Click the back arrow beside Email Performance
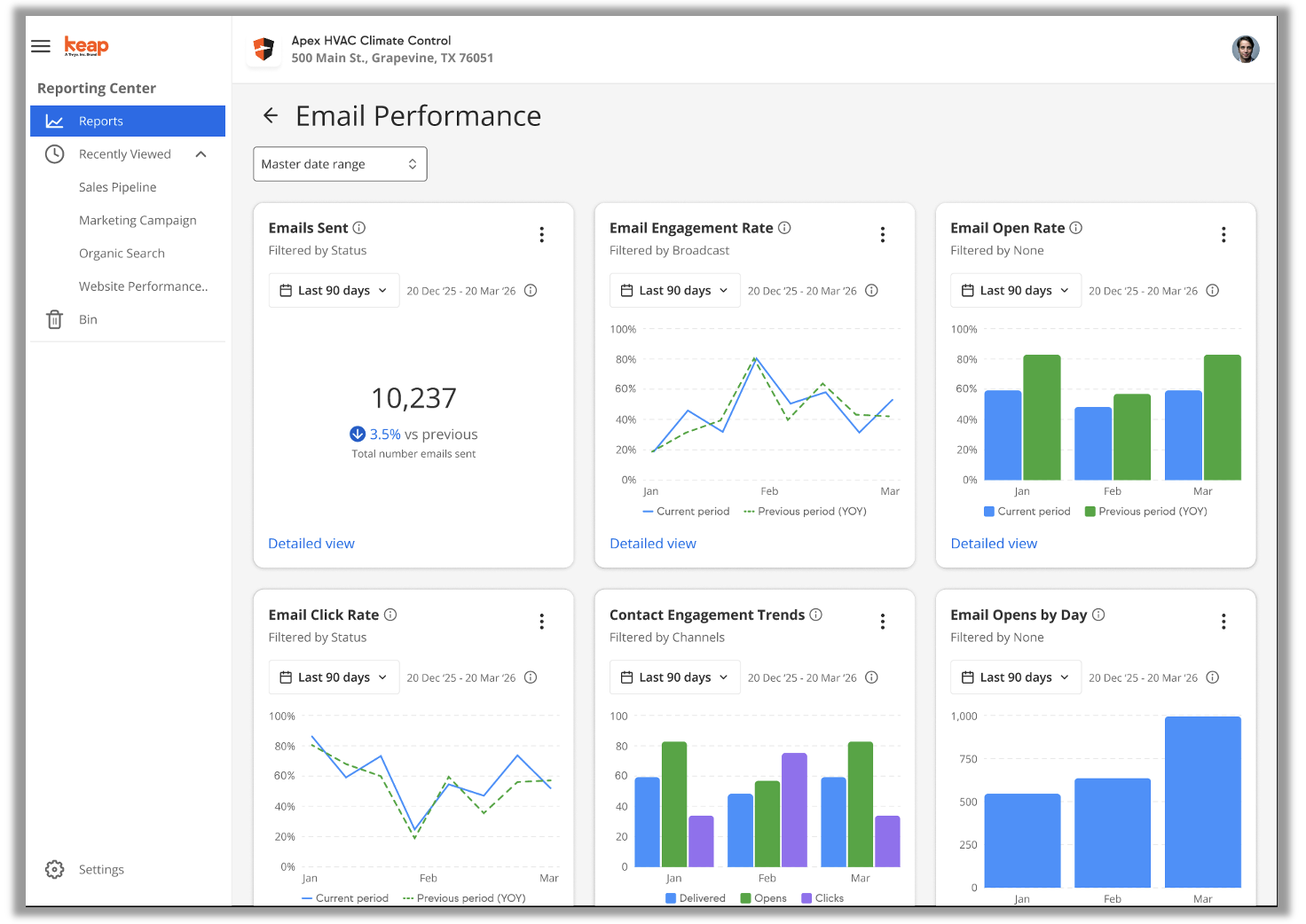Screen dimensions: 1306x924 (x=271, y=115)
